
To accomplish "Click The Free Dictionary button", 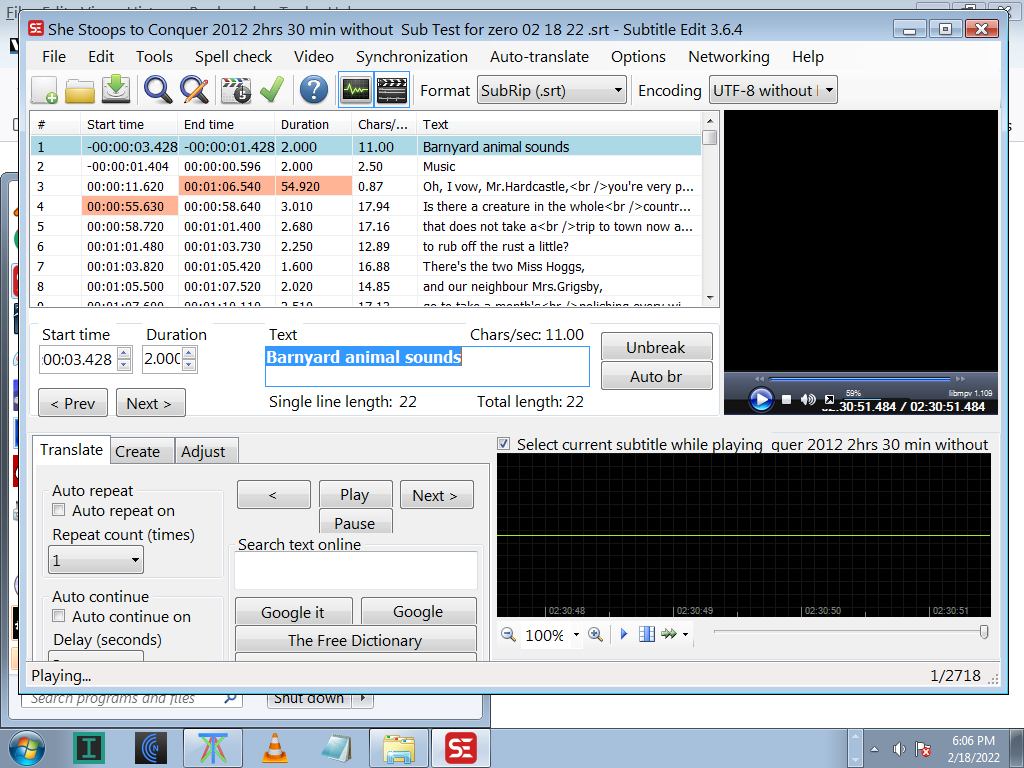I will [355, 640].
